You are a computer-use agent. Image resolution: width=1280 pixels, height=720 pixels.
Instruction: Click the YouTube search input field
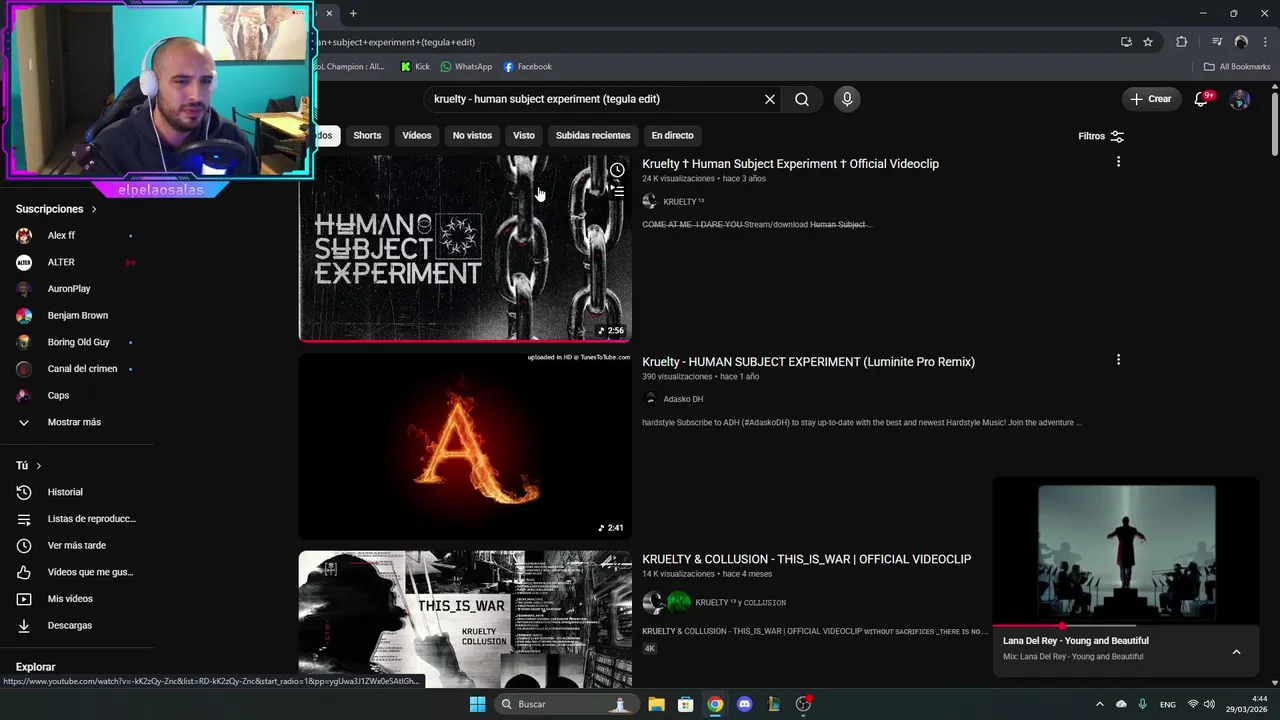[595, 99]
